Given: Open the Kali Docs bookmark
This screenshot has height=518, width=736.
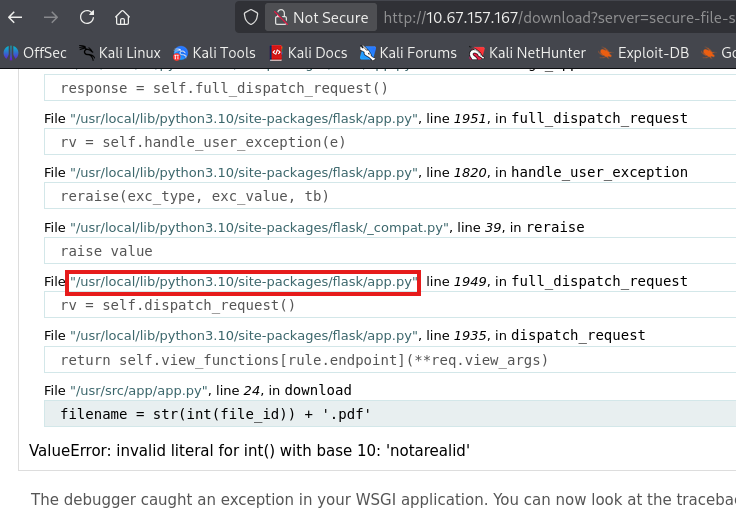Looking at the screenshot, I should (308, 52).
